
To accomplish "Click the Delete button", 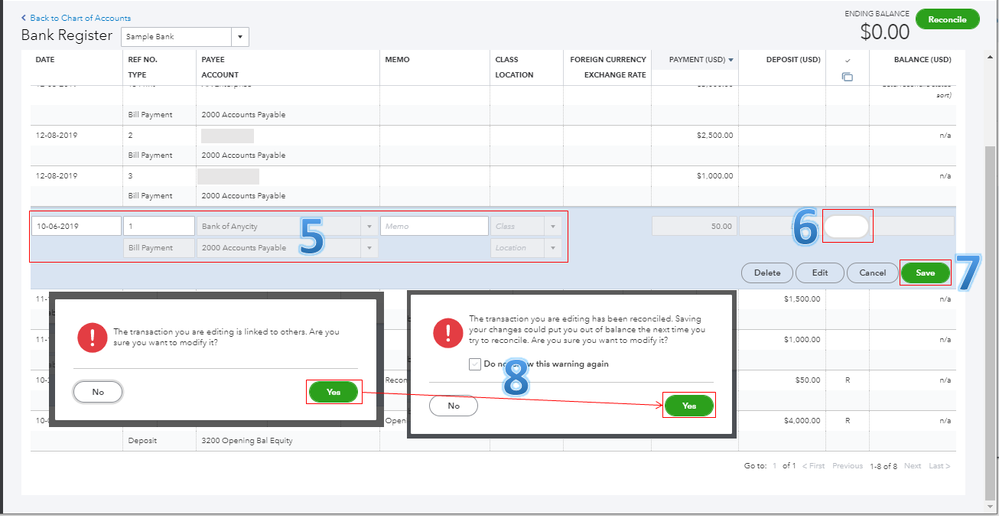I will tap(767, 273).
